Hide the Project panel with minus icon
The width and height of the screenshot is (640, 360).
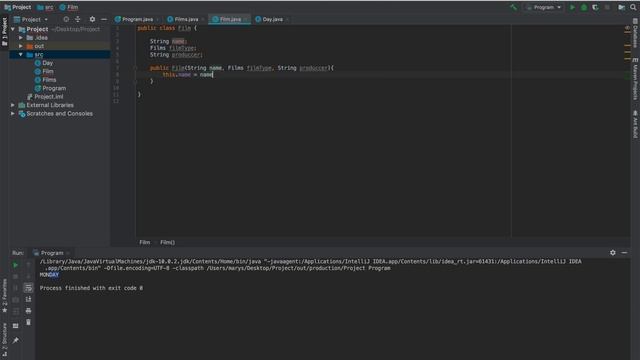tap(104, 19)
